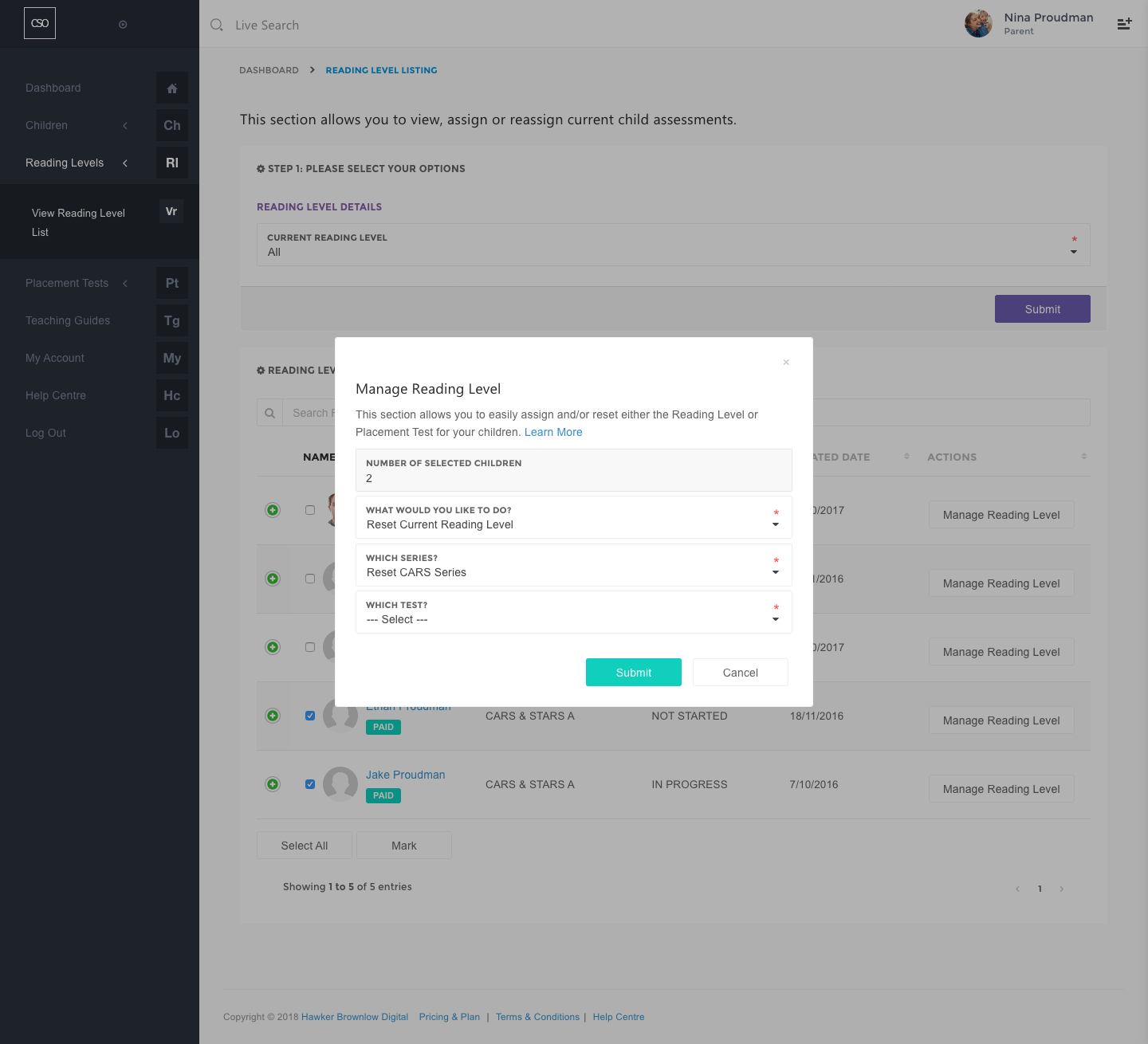Click the purple Submit button

click(1043, 309)
